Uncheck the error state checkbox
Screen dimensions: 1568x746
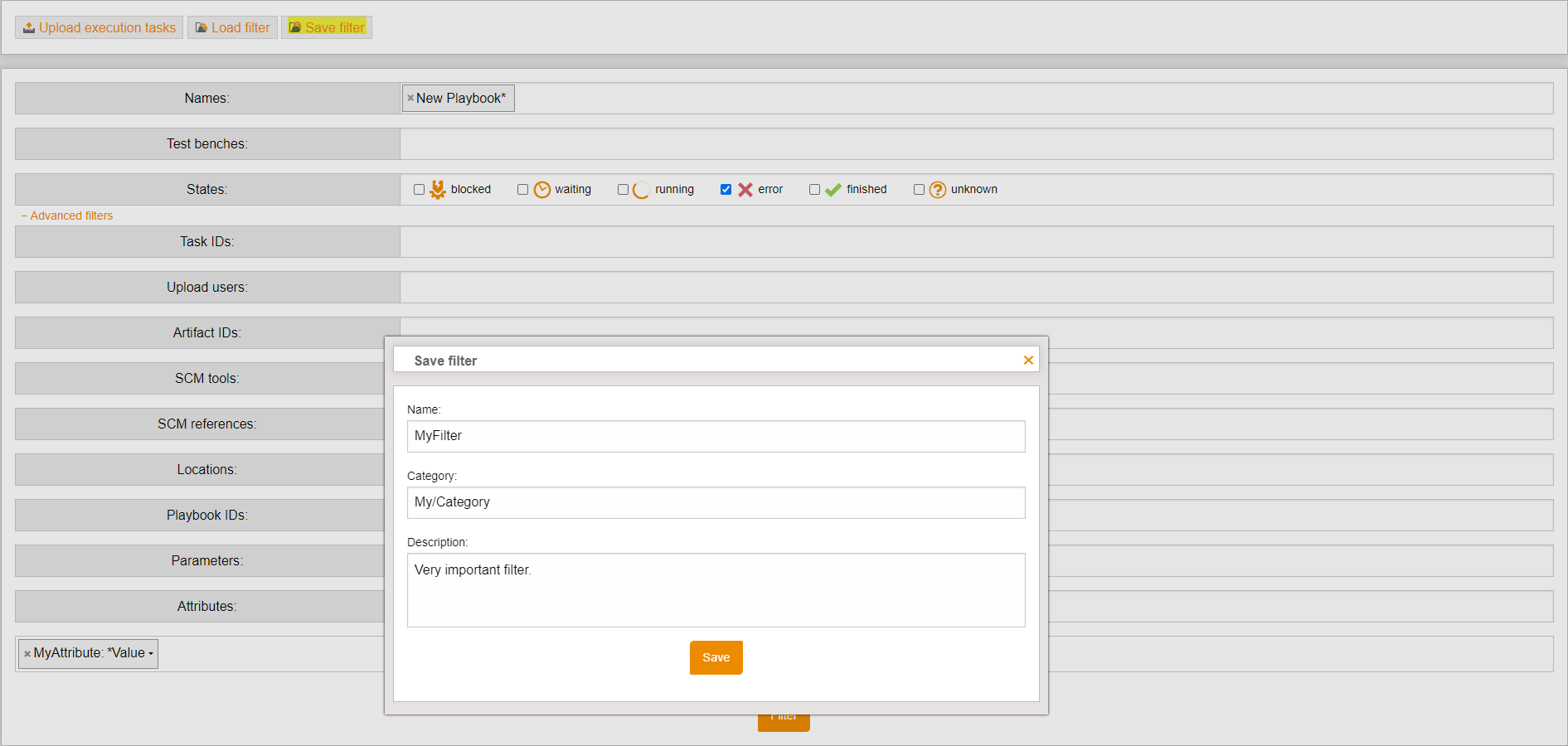pyautogui.click(x=726, y=189)
